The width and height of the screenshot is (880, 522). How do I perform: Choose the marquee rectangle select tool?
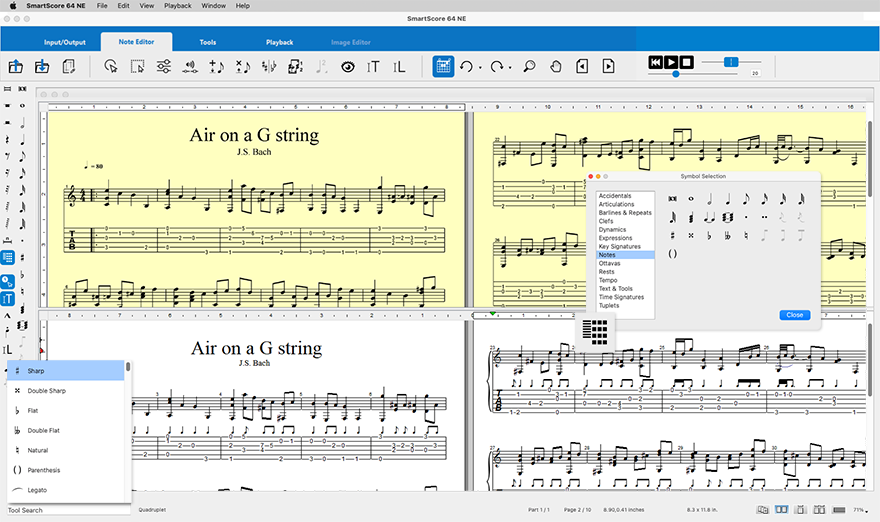coord(137,67)
